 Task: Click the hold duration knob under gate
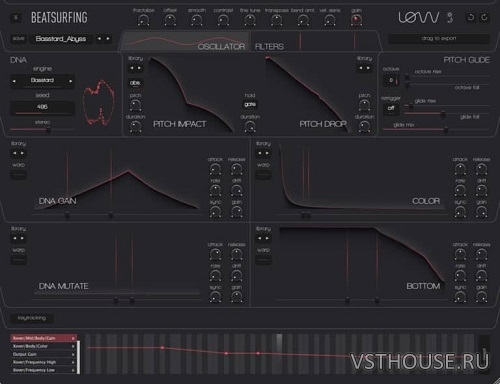(250, 127)
